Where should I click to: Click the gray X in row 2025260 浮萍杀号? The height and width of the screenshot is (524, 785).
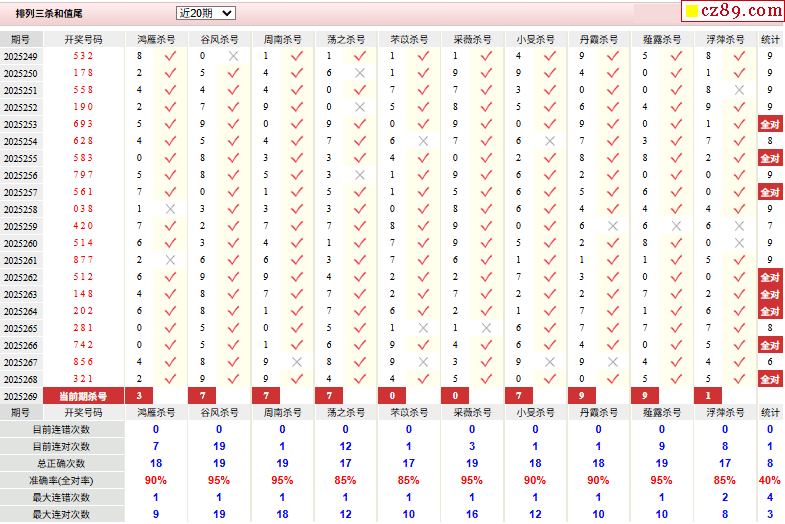pyautogui.click(x=739, y=243)
